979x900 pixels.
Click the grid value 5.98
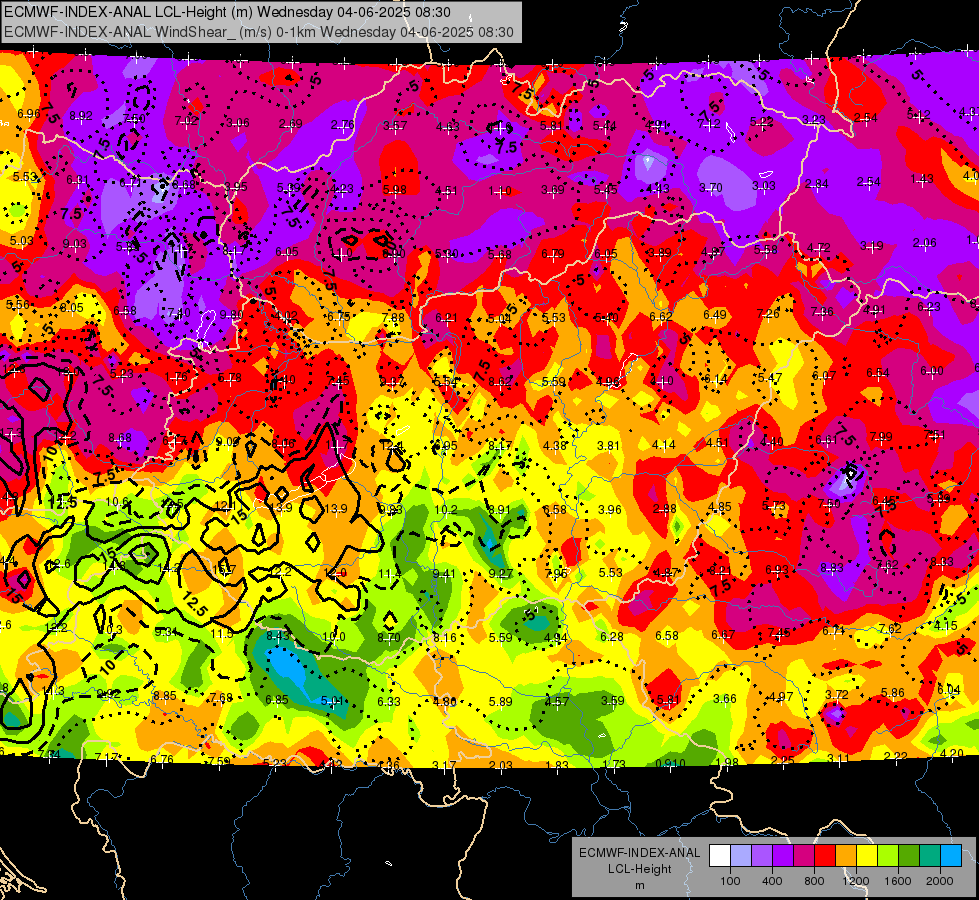[x=395, y=190]
